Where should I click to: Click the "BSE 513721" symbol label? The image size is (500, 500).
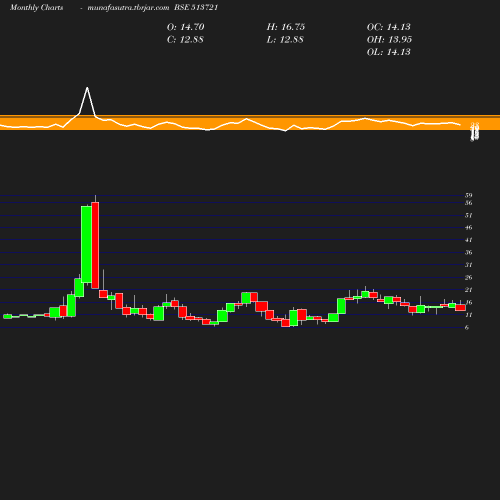(x=196, y=7)
